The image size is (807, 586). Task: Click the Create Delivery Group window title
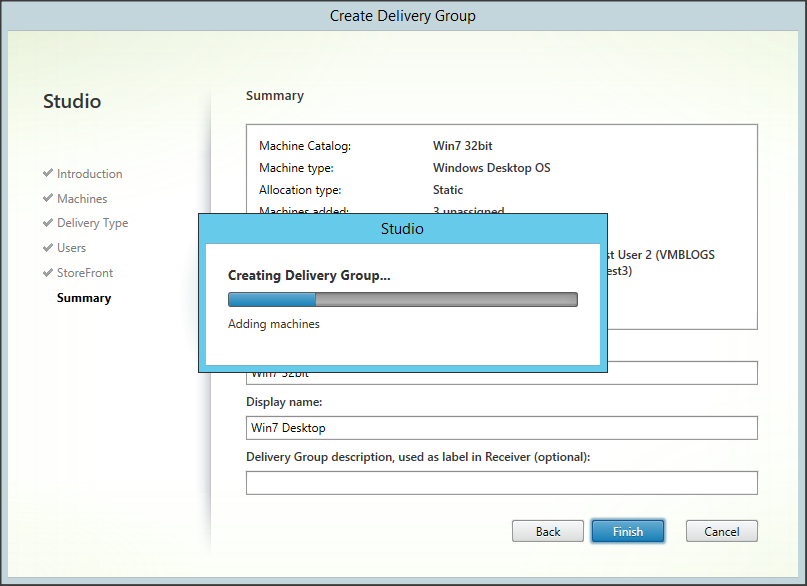click(x=402, y=16)
